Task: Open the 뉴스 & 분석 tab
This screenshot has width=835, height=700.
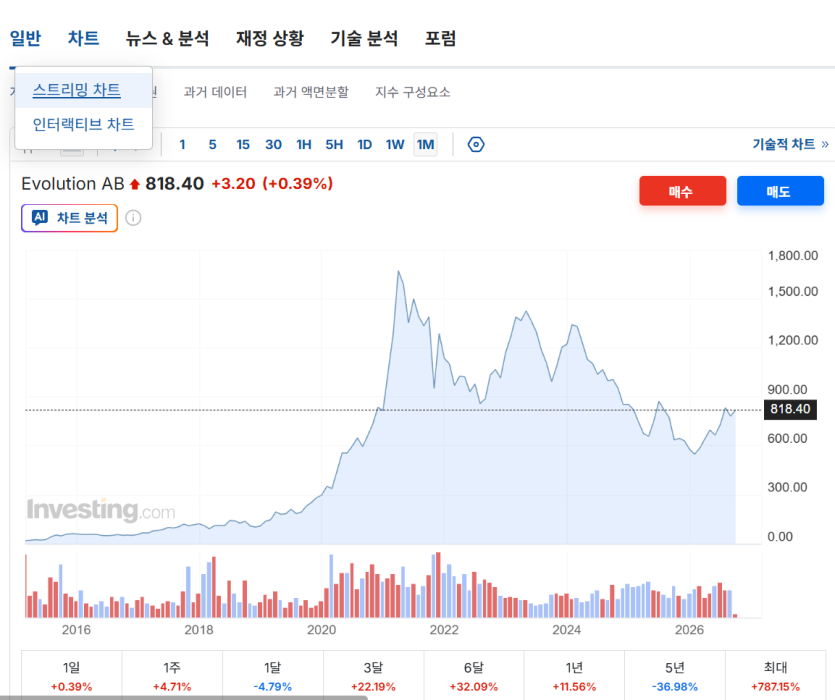Action: (x=167, y=38)
